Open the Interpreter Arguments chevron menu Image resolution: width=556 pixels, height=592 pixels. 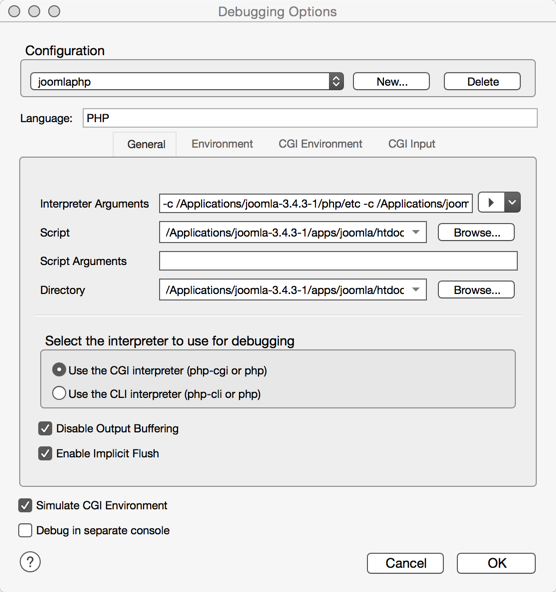point(512,202)
